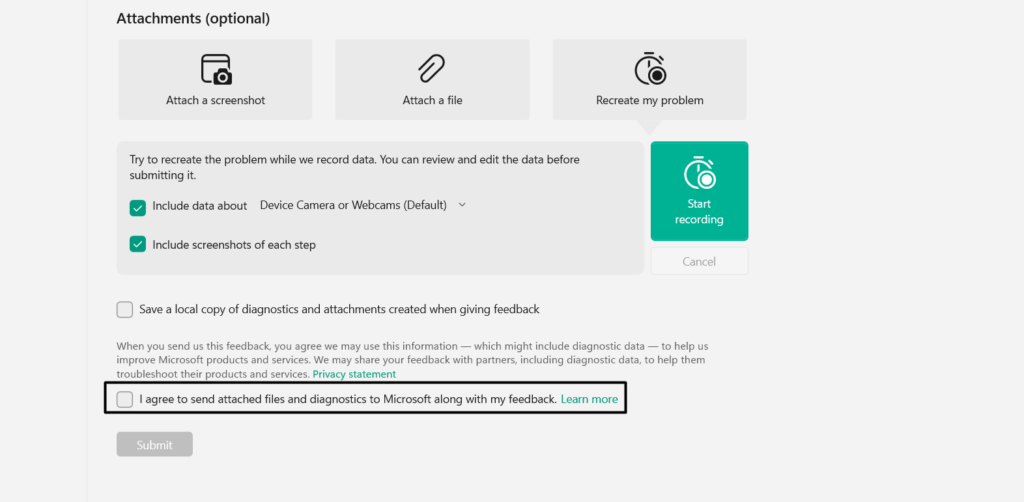This screenshot has width=1024, height=502.
Task: Expand the chevron beside Device Camera or Webcams
Action: point(461,205)
